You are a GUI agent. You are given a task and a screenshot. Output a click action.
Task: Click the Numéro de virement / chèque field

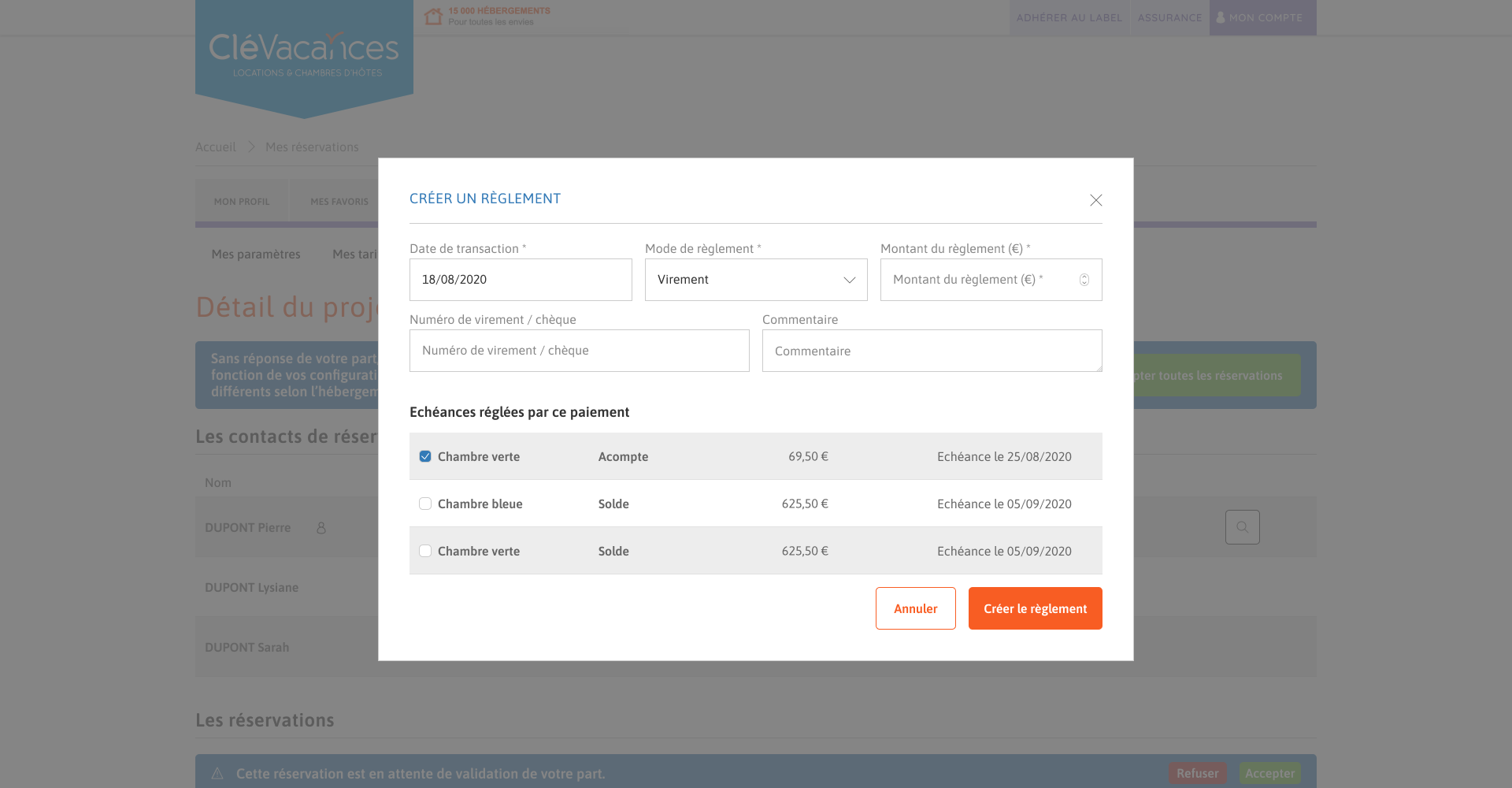click(580, 351)
